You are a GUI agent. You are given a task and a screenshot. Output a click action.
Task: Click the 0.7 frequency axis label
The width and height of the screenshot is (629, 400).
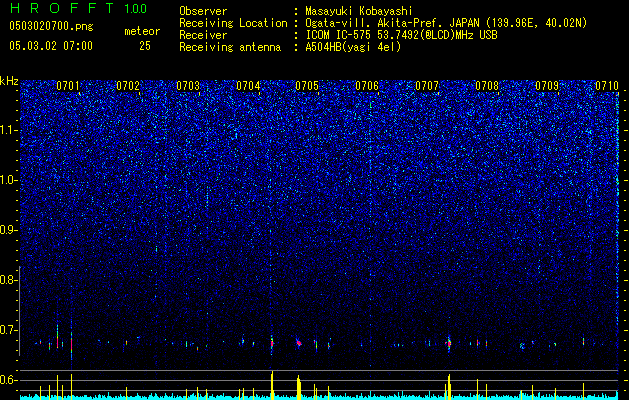click(x=9, y=330)
